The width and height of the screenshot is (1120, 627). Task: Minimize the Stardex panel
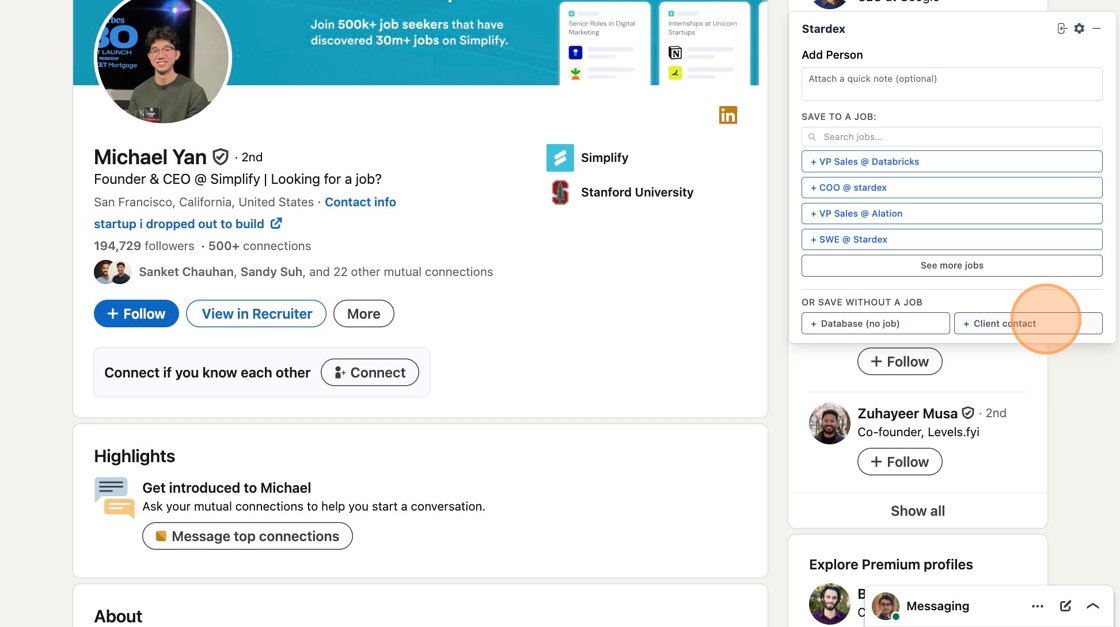[1096, 29]
